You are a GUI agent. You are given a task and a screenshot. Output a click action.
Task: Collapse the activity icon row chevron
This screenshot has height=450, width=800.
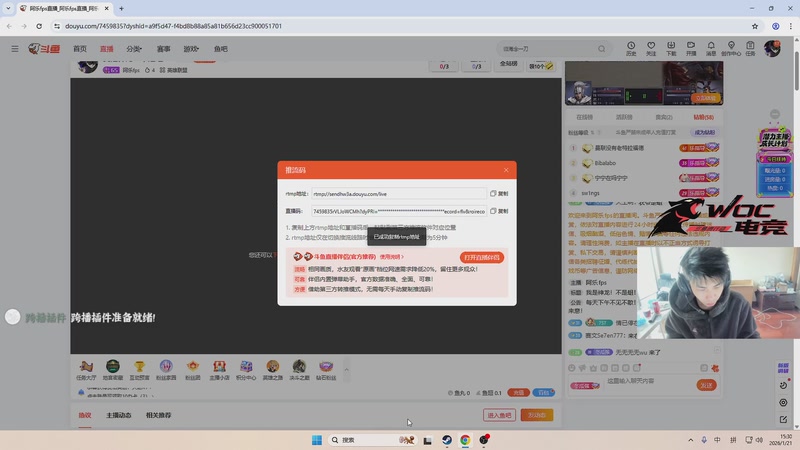tap(346, 370)
